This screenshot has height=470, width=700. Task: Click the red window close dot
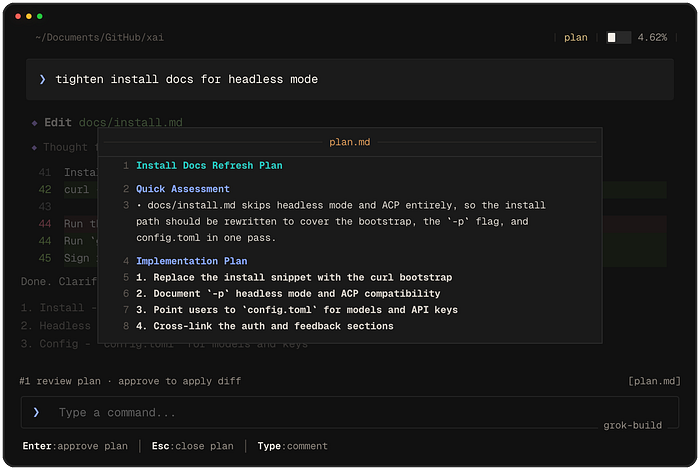click(x=18, y=16)
